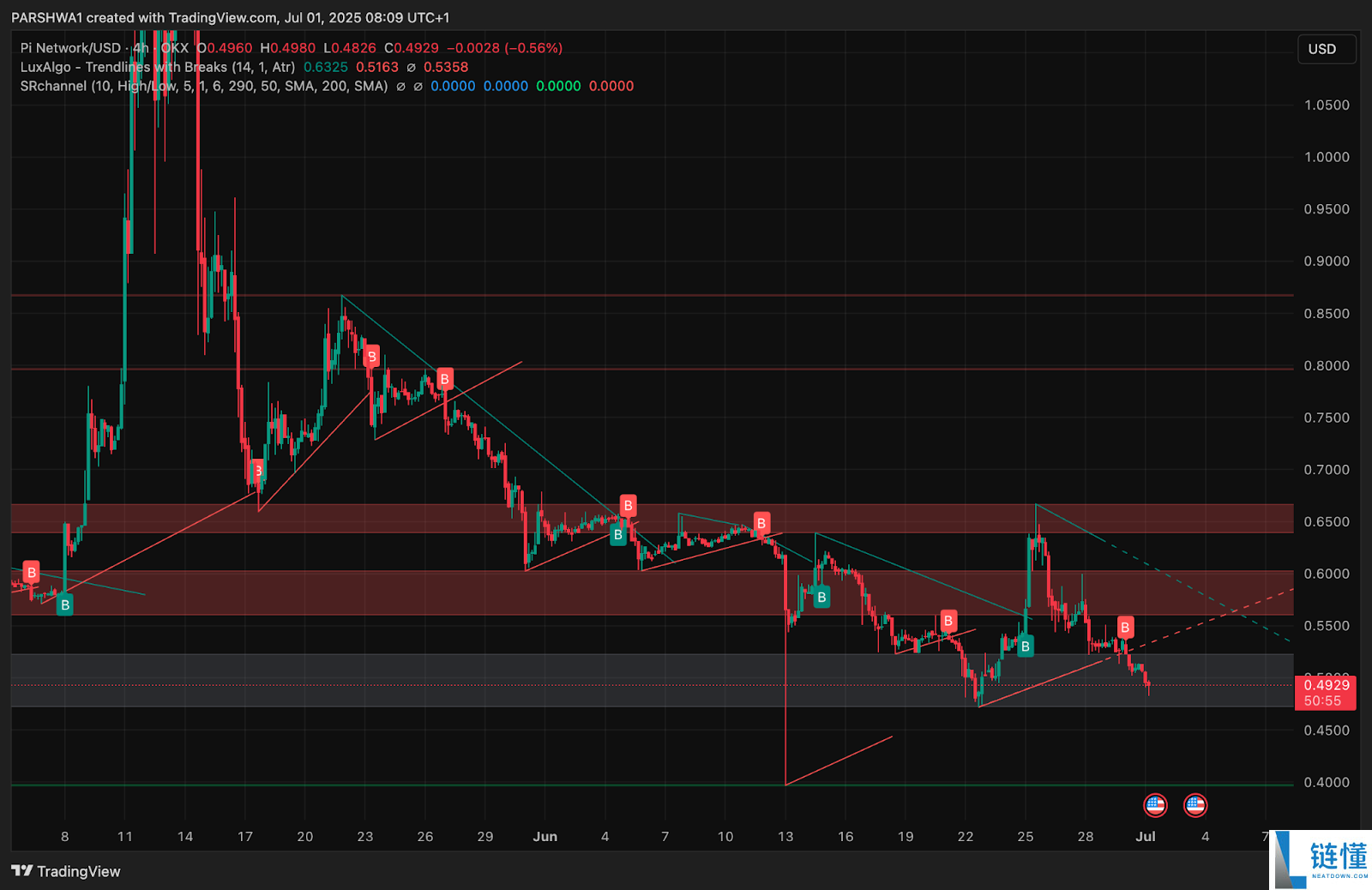This screenshot has height=890, width=1372.
Task: Click the red B breakout marker near May 27
Action: (444, 379)
